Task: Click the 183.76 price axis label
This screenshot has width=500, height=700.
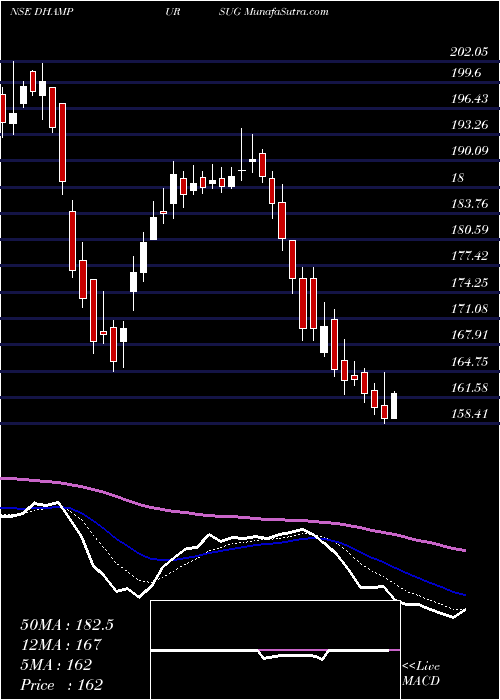Action: [470, 204]
